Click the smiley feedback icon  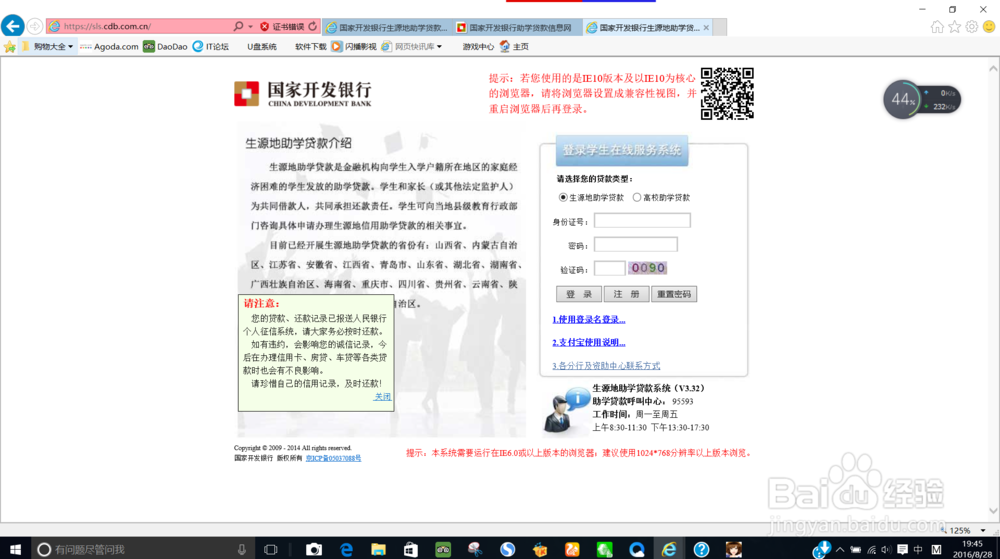989,27
